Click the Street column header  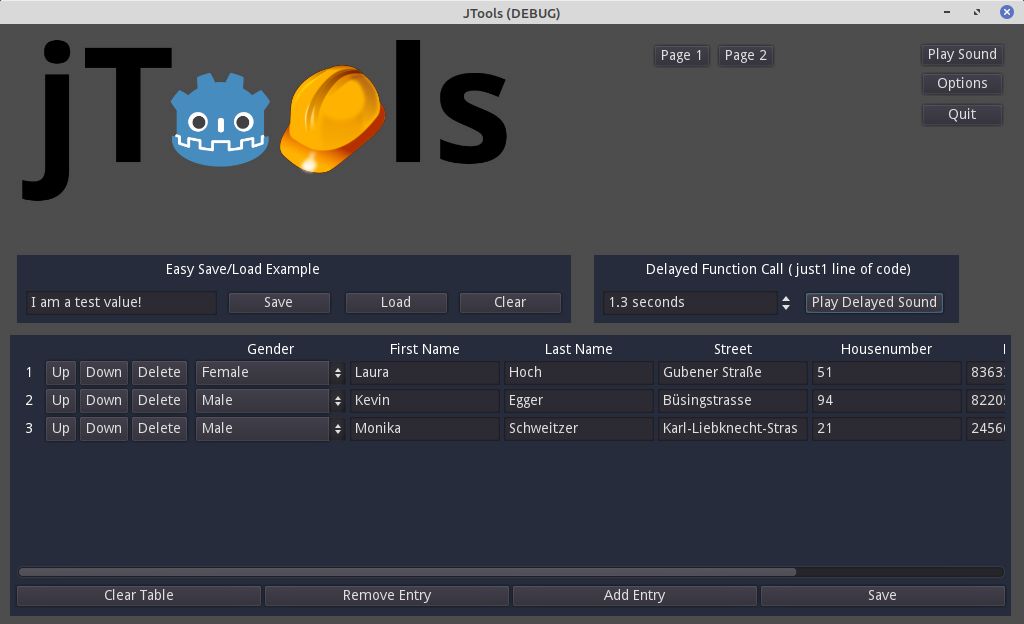coord(733,349)
